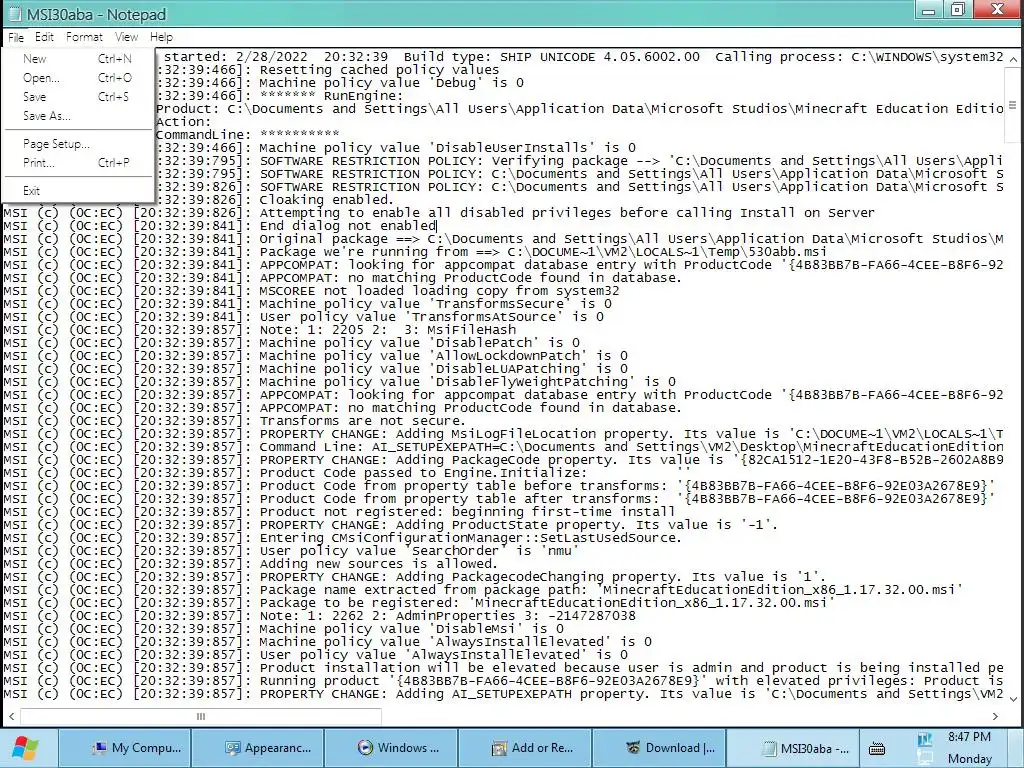Click 'MSCOREE not loaded' log line
This screenshot has height=768, width=1024.
pyautogui.click(x=439, y=291)
